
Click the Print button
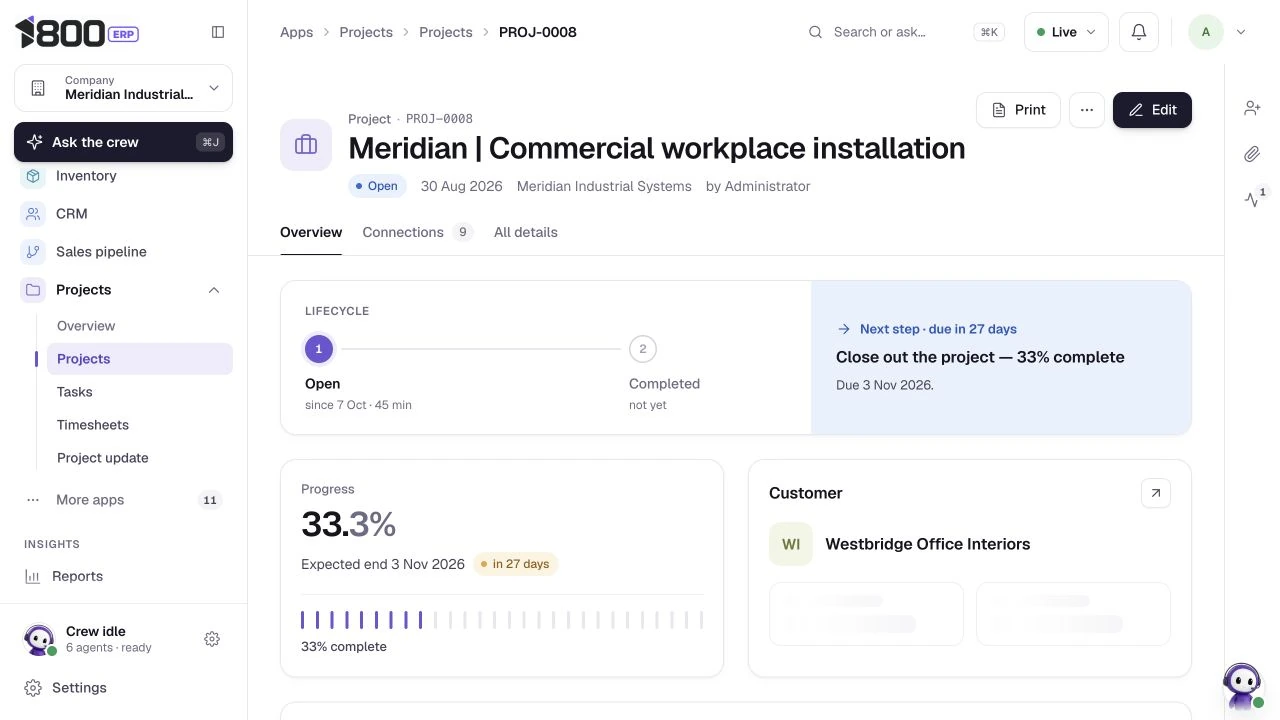tap(1018, 110)
